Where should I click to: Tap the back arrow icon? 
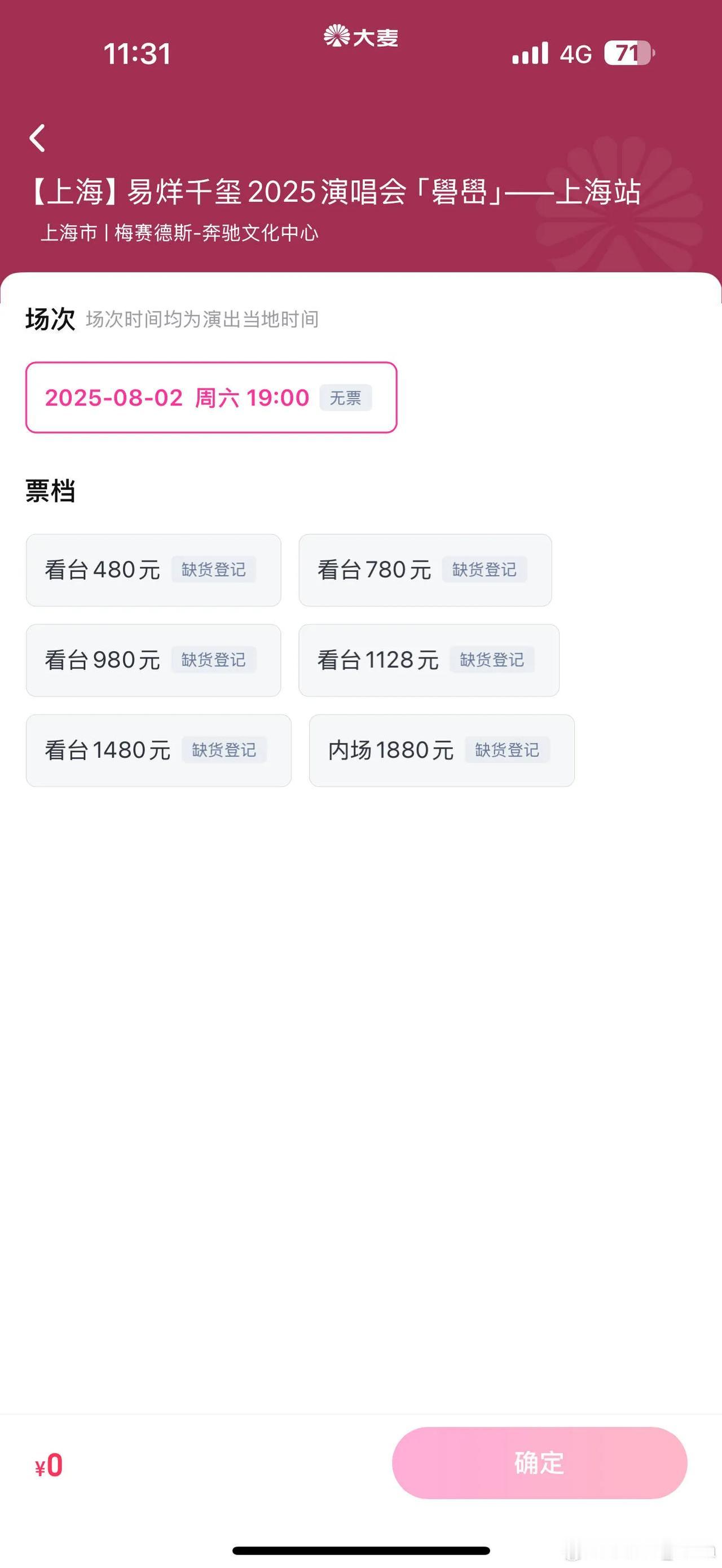click(38, 138)
